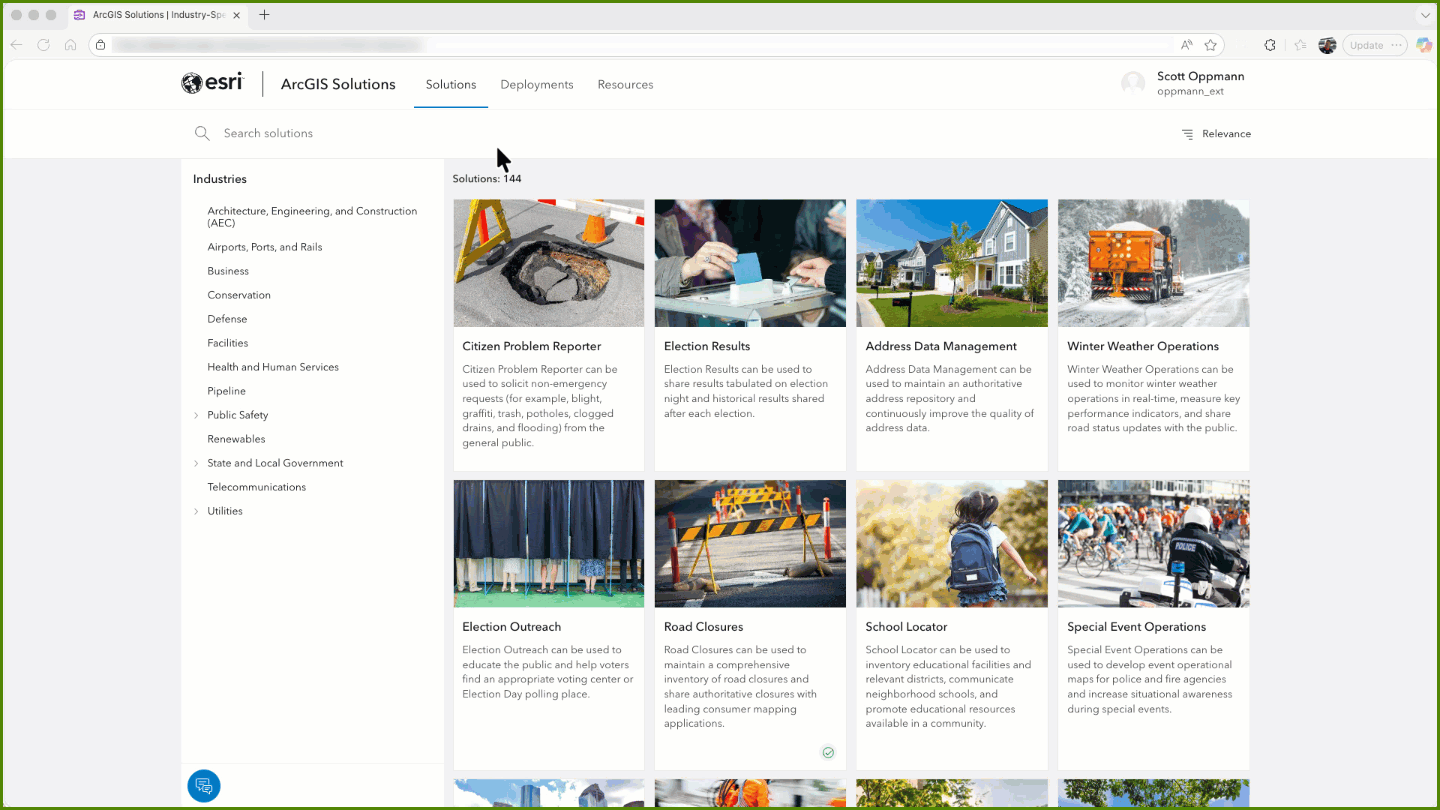Screen dimensions: 1440x810
Task: Open the Address Data Management thumbnail
Action: click(952, 263)
